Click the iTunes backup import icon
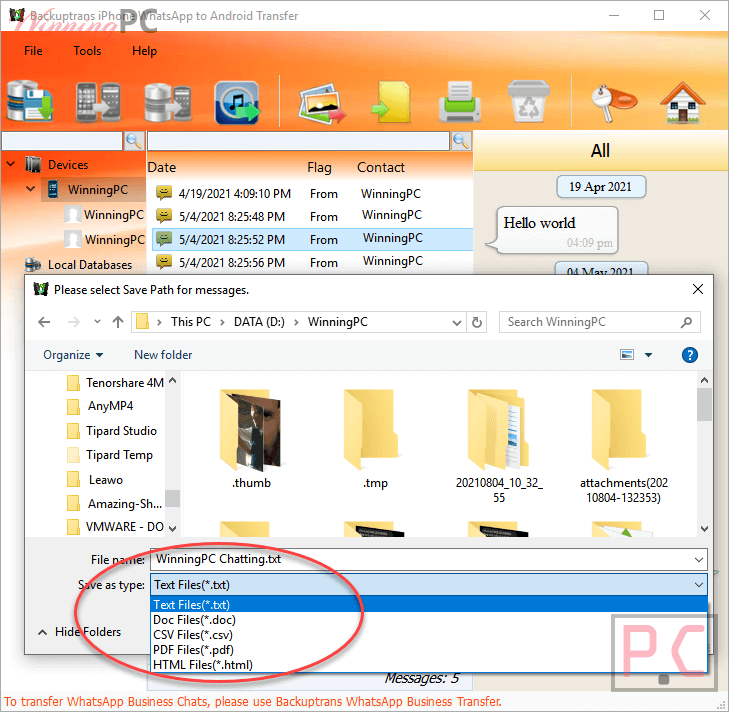This screenshot has width=729, height=712. click(x=237, y=102)
